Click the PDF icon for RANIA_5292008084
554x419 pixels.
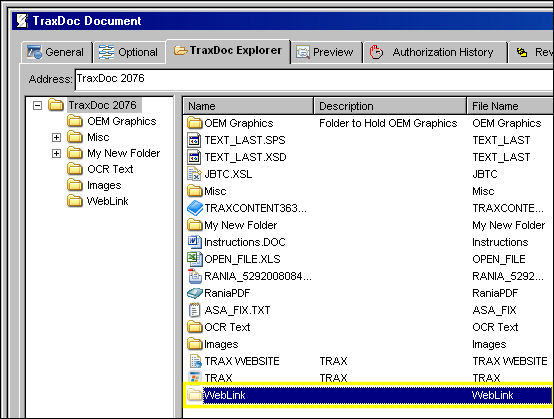pyautogui.click(x=195, y=276)
